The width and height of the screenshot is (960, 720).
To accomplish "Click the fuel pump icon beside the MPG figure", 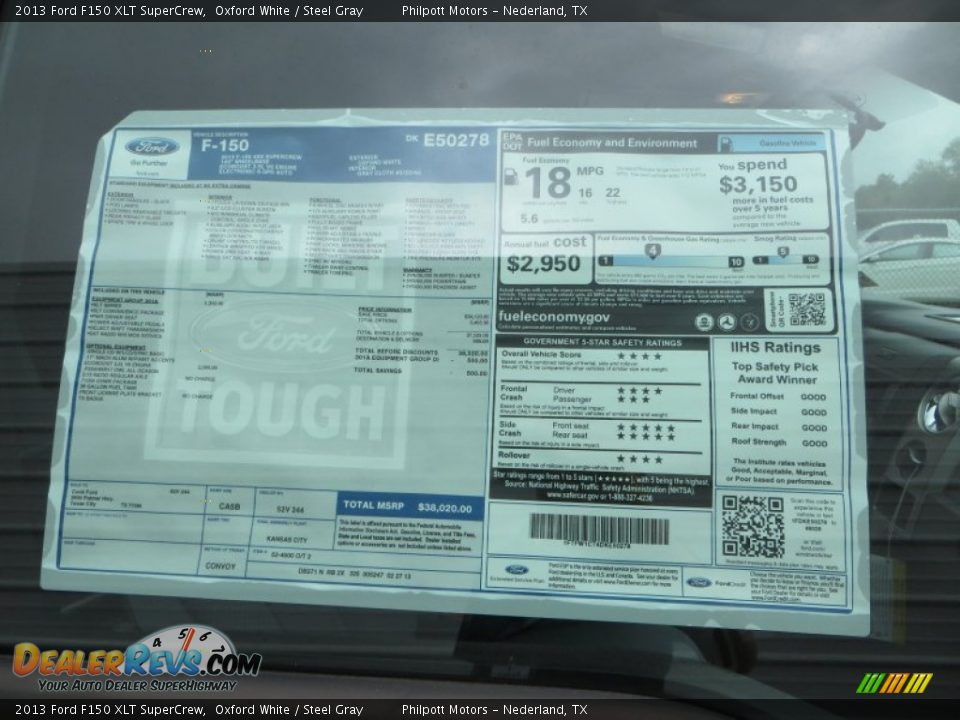I will (x=511, y=178).
